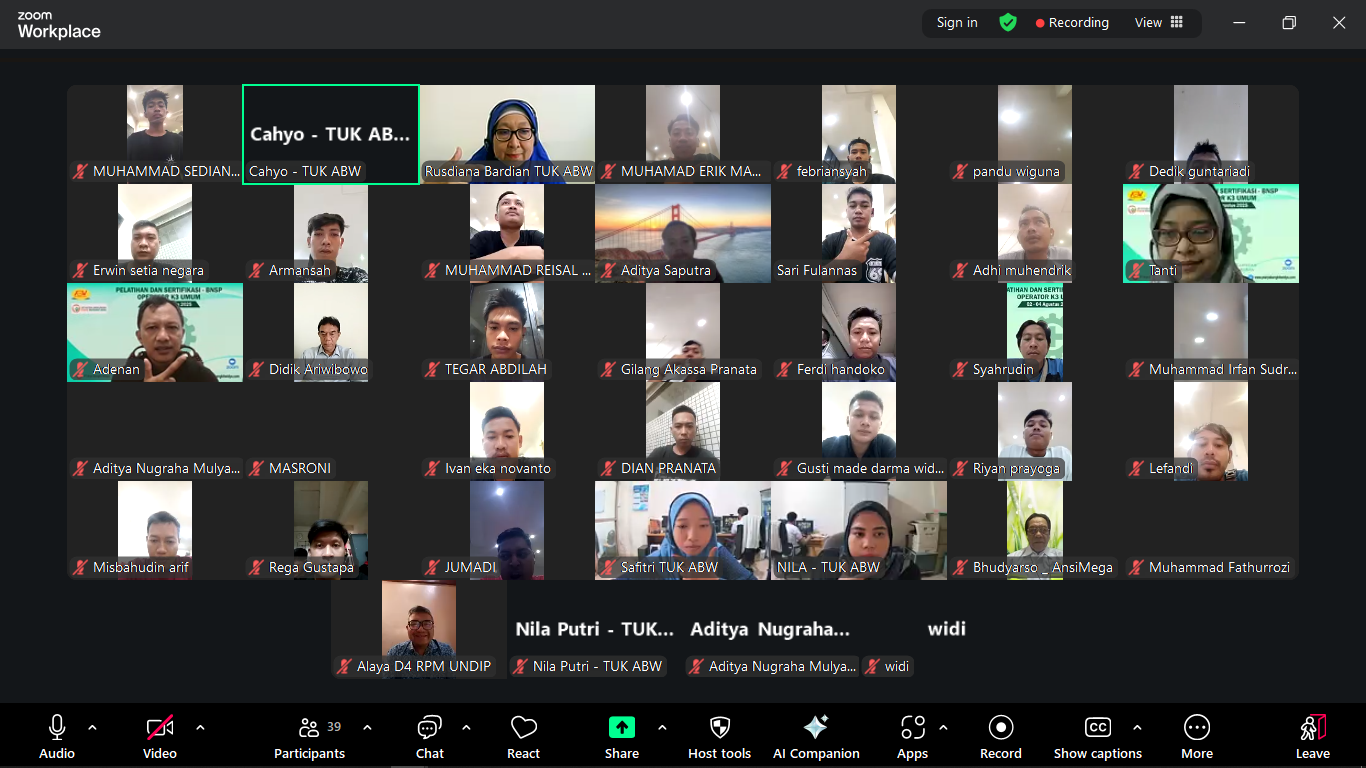Image resolution: width=1366 pixels, height=768 pixels.
Task: Select Rusdiana Bardian TUK ABW video tile
Action: (x=507, y=134)
